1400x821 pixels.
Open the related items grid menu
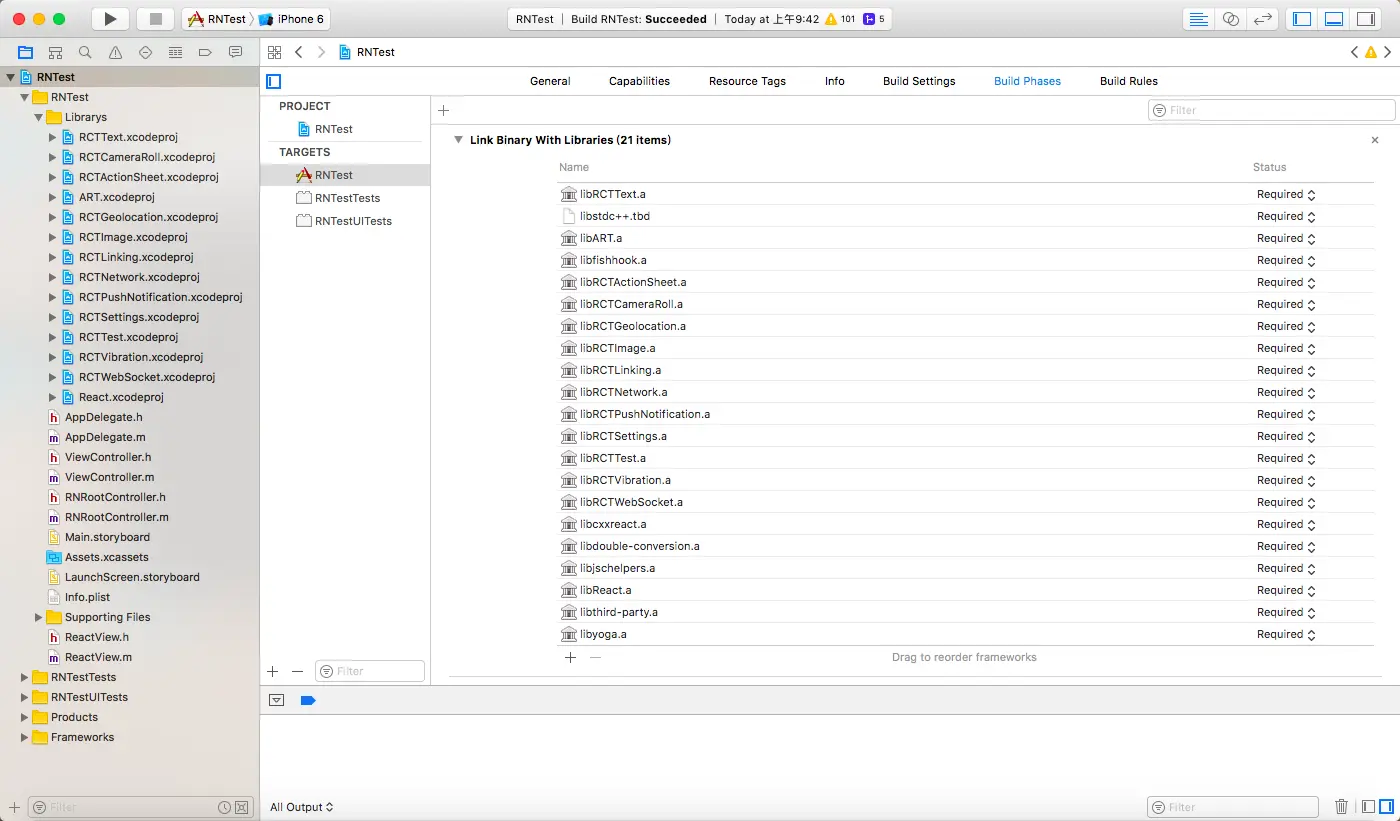coord(275,52)
